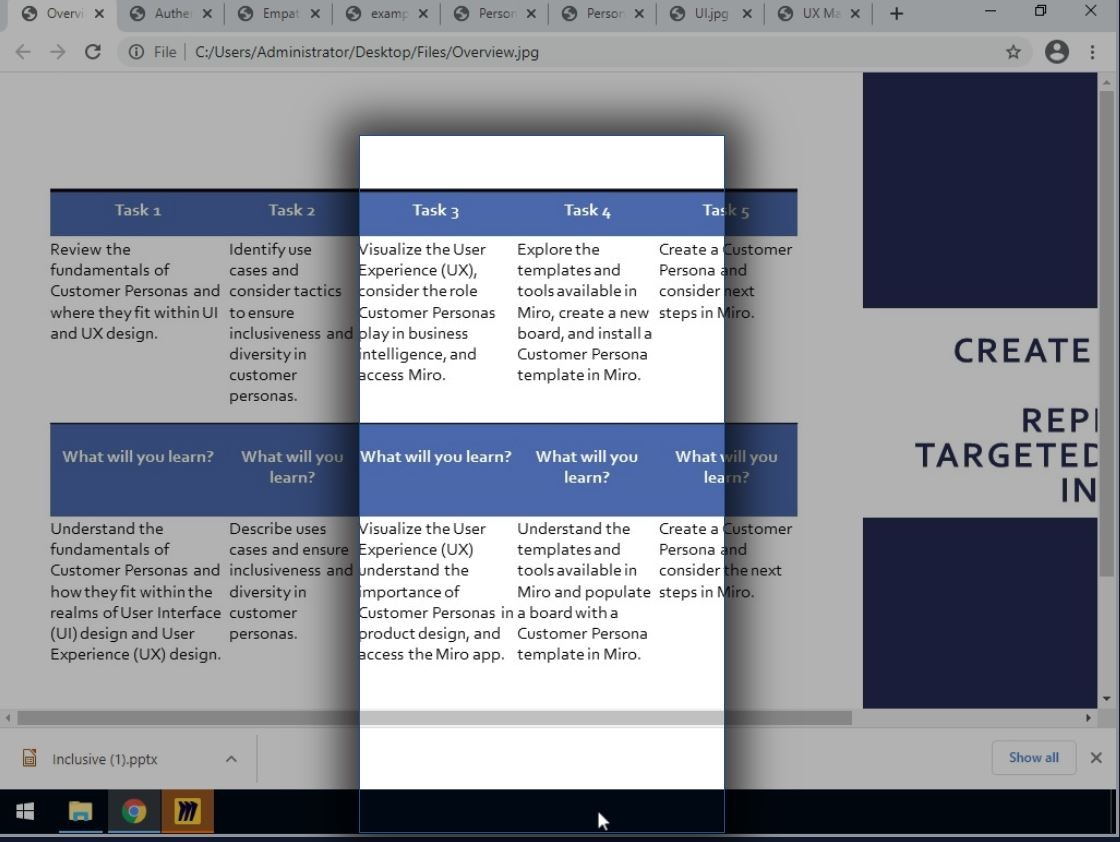The width and height of the screenshot is (1120, 842).
Task: Close the UI.jpg tab
Action: point(746,14)
